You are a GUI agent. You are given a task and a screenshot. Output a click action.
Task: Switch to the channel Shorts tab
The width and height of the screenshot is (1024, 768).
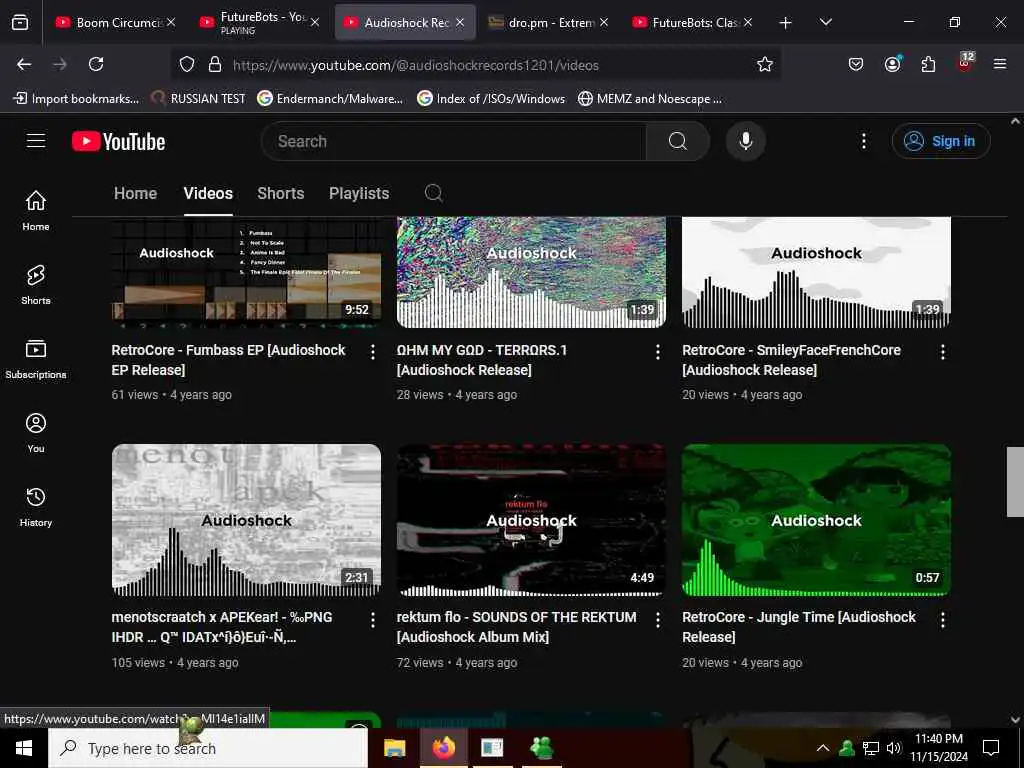click(x=281, y=193)
